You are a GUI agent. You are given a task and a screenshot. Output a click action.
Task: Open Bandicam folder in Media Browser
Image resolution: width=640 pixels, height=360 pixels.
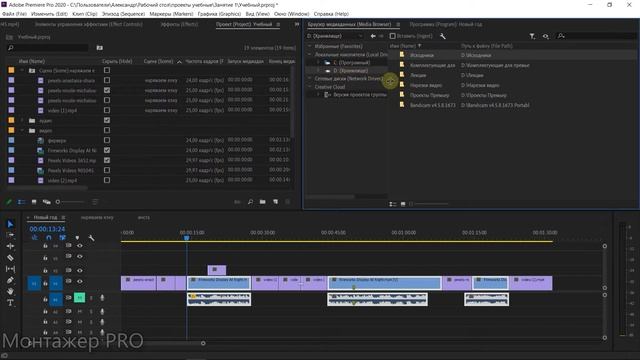433,105
